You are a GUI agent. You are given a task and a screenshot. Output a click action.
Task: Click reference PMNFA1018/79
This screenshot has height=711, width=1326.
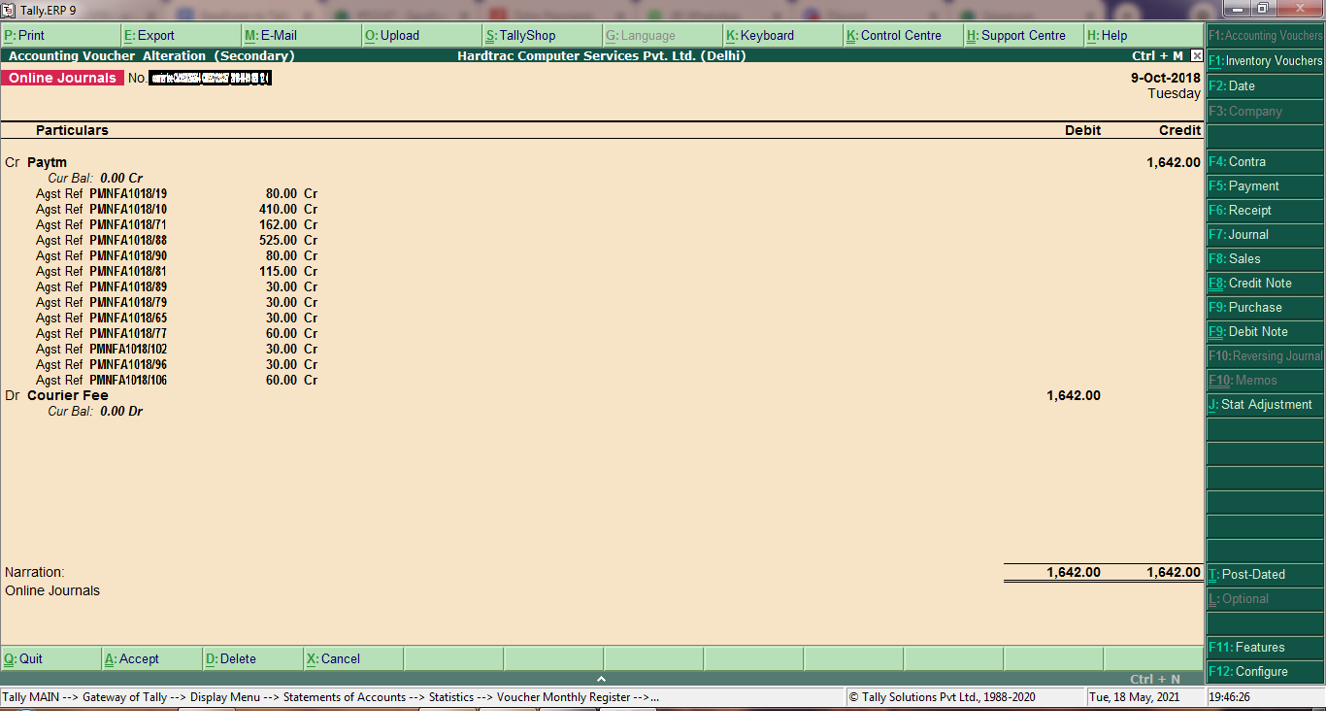tap(128, 302)
